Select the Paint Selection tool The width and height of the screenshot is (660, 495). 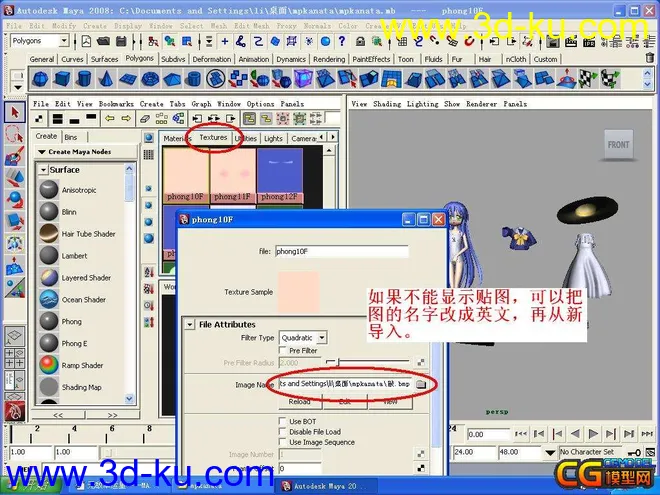pyautogui.click(x=15, y=156)
